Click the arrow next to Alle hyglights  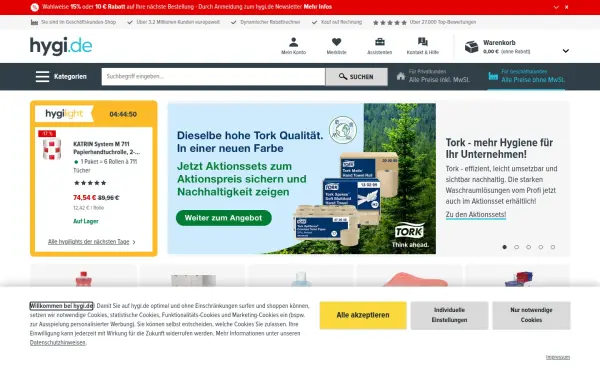coord(134,242)
